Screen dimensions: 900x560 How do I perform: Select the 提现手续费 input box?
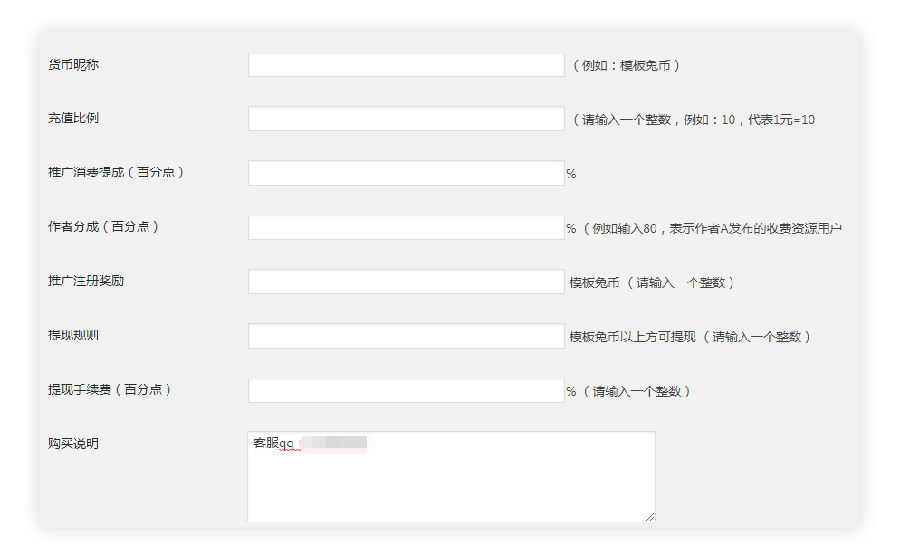(406, 390)
